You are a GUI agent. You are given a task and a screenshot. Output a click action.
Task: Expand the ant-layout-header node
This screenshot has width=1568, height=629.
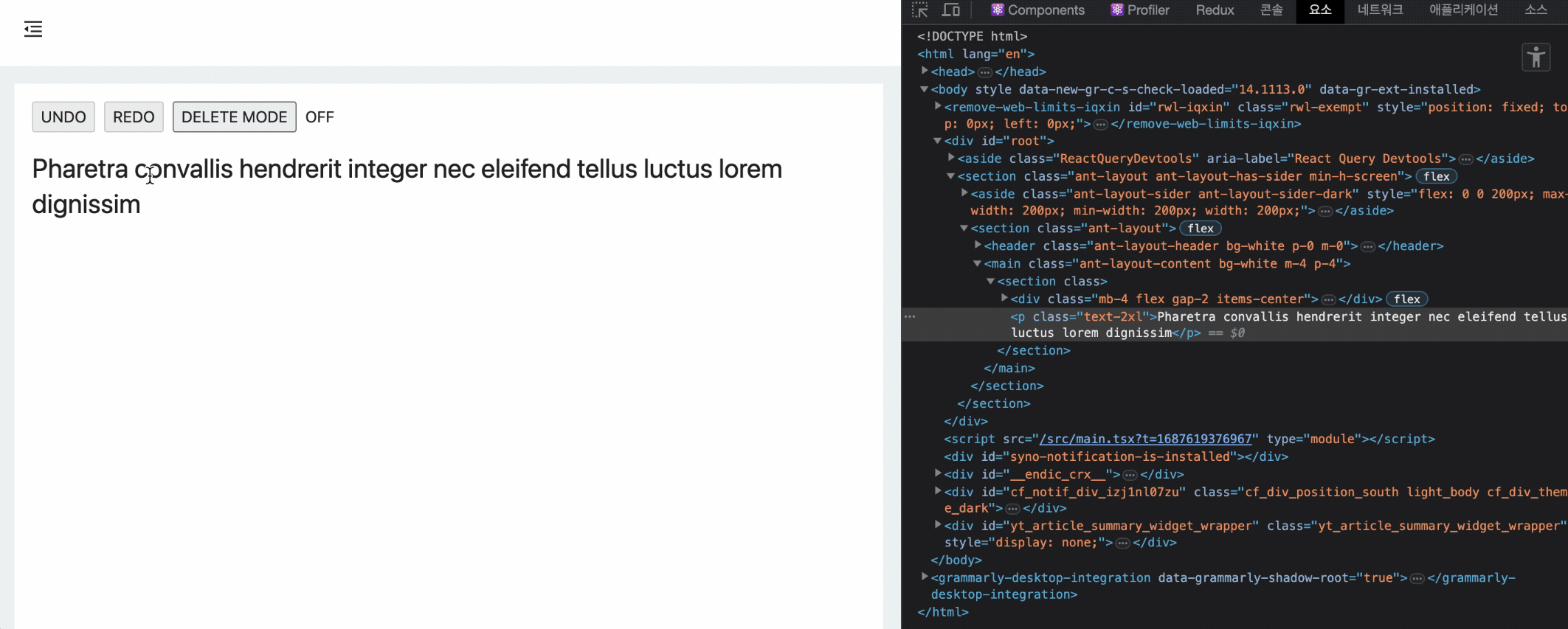[978, 245]
